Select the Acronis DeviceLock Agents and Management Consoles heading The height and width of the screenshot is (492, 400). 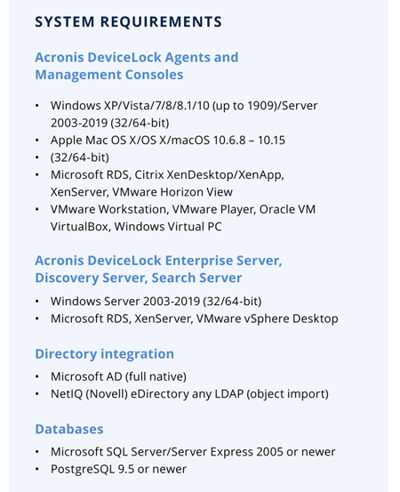[x=137, y=66]
